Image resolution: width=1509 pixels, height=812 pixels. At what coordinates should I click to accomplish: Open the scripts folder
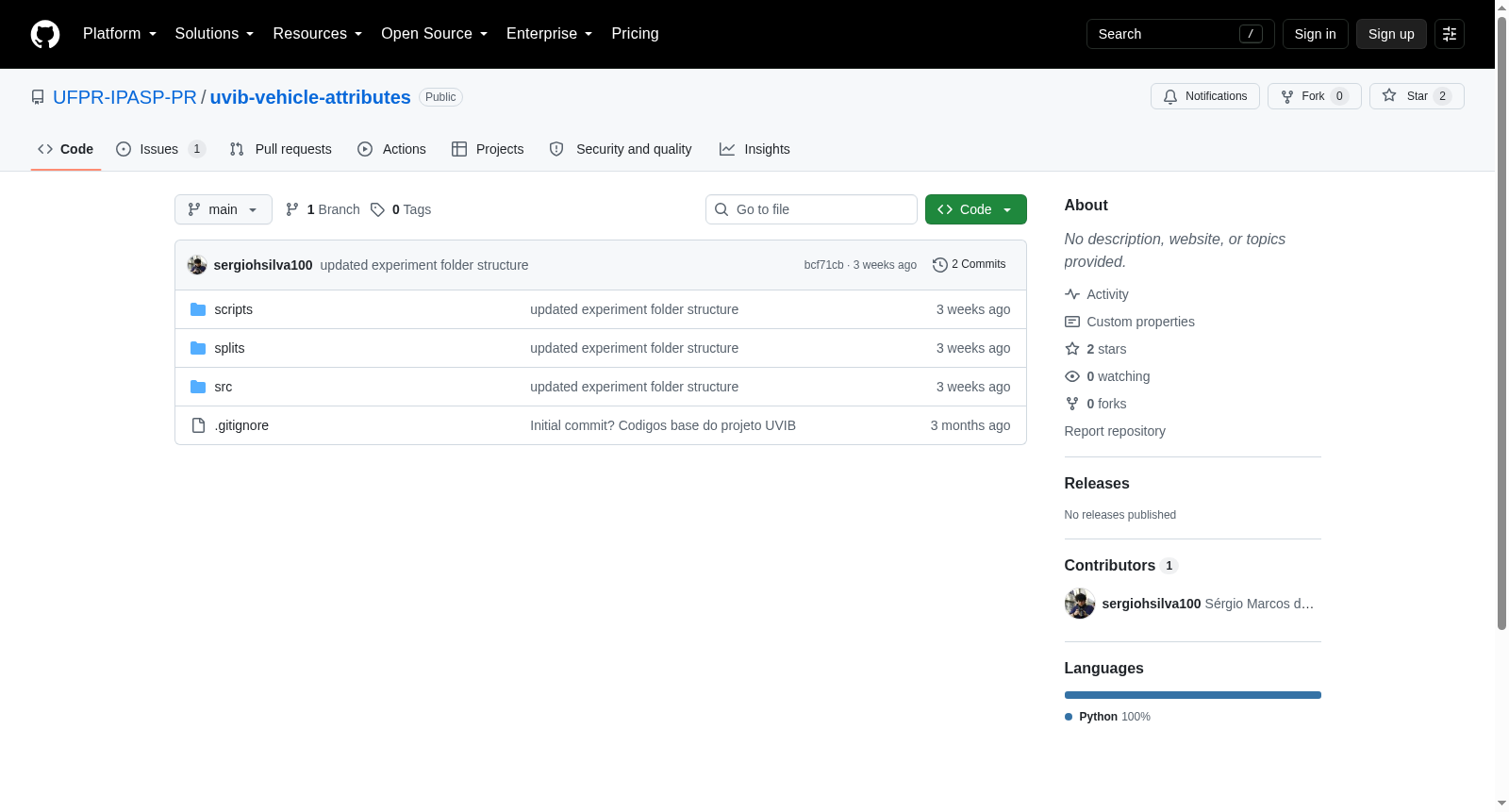pos(233,309)
